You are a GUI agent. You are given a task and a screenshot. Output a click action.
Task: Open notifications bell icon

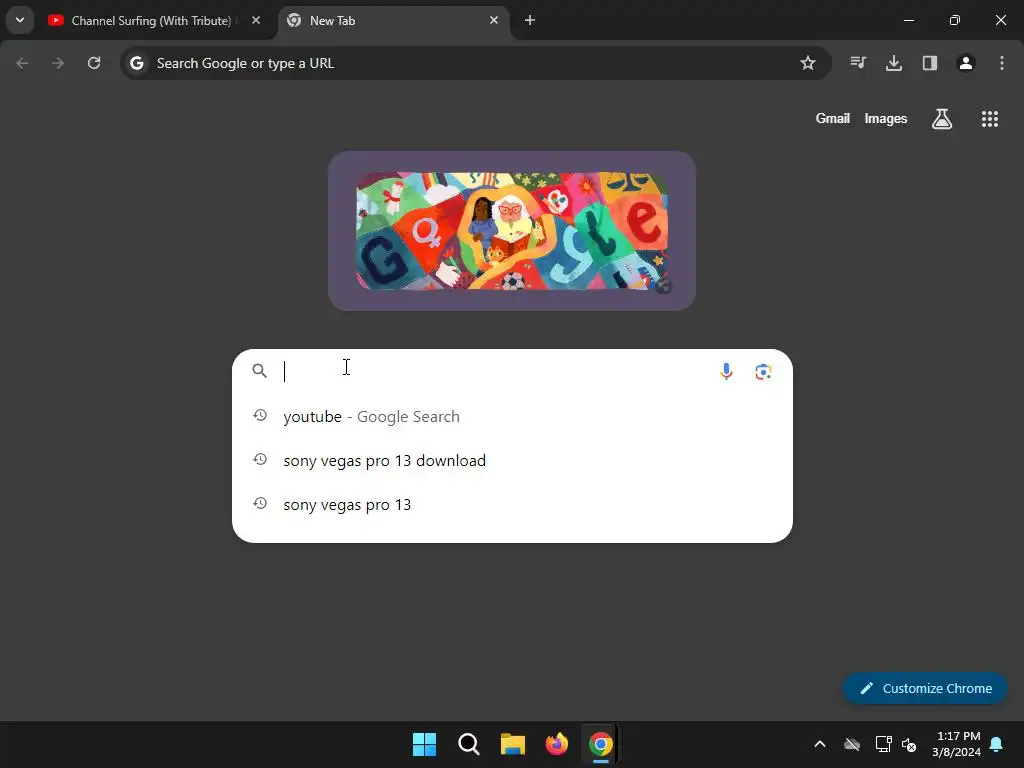point(997,744)
